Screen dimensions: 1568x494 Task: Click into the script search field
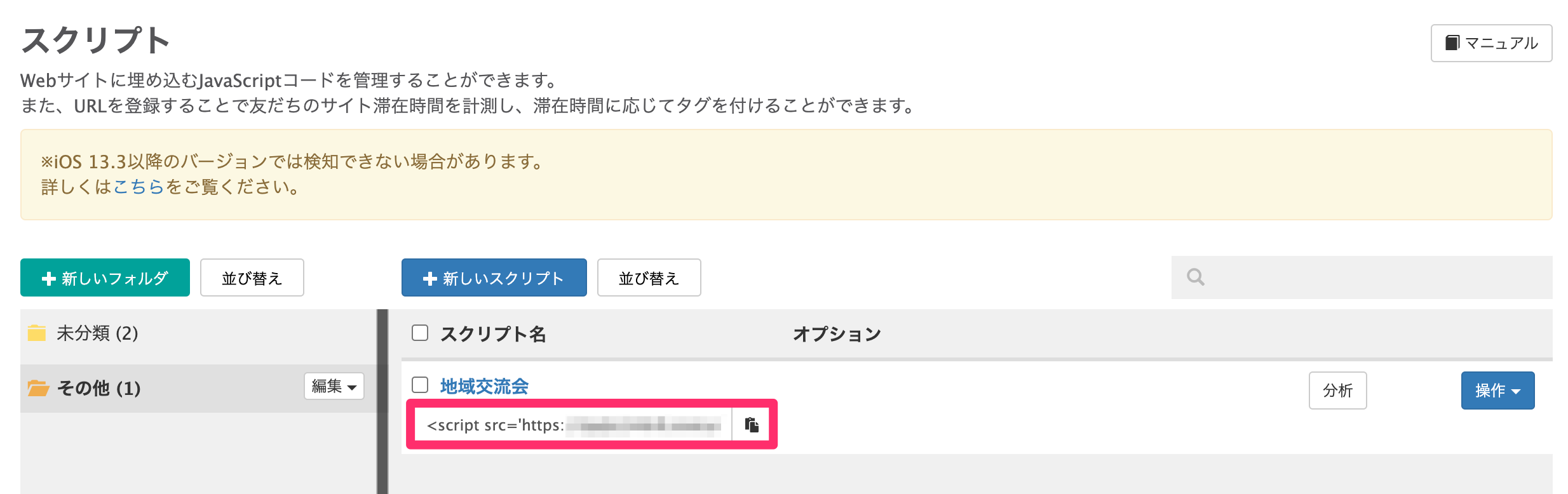click(x=1372, y=277)
